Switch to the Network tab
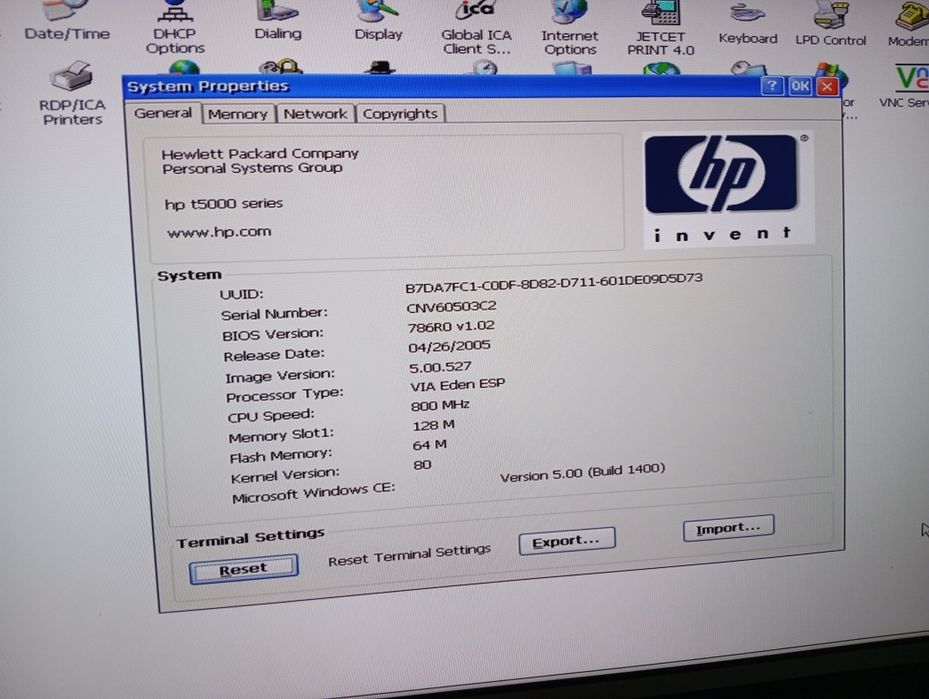The width and height of the screenshot is (929, 699). [315, 114]
